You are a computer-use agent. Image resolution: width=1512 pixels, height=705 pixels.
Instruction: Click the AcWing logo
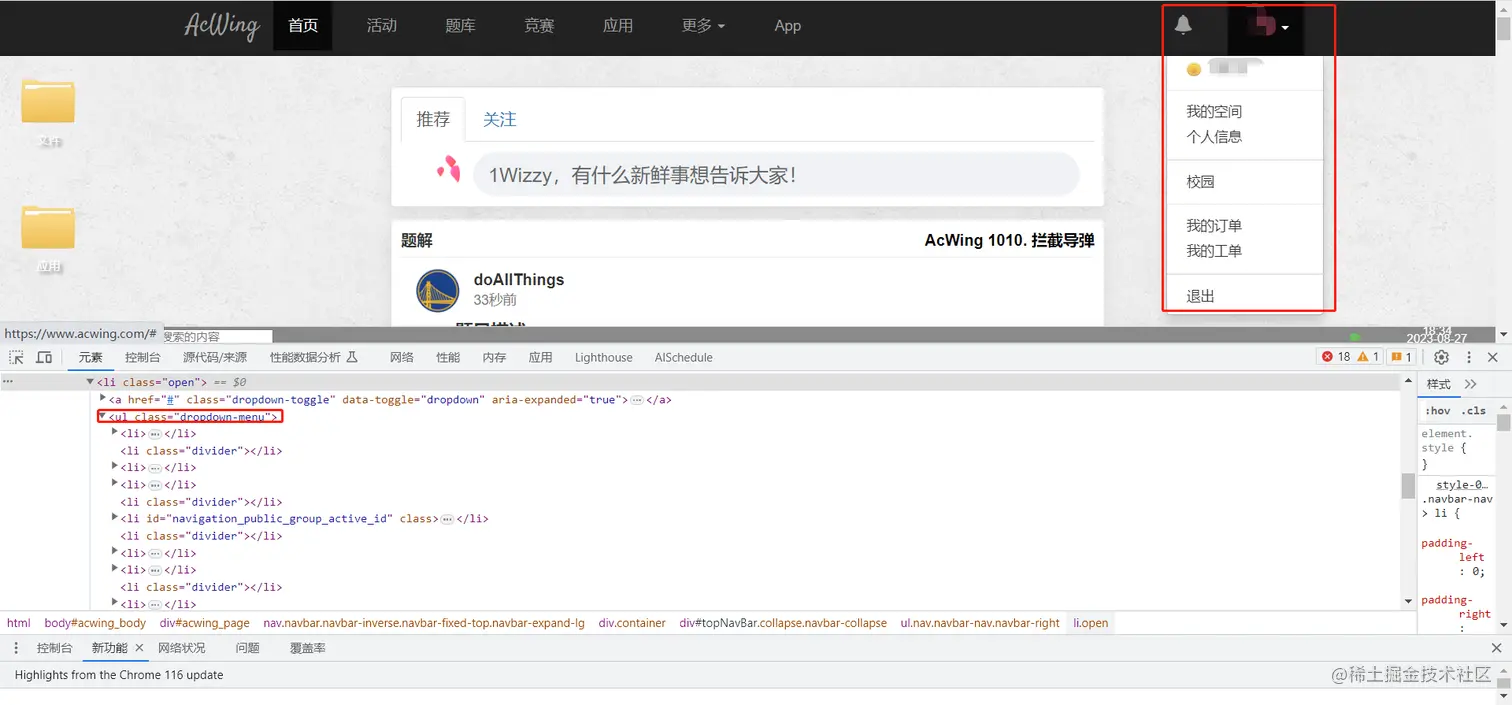222,25
